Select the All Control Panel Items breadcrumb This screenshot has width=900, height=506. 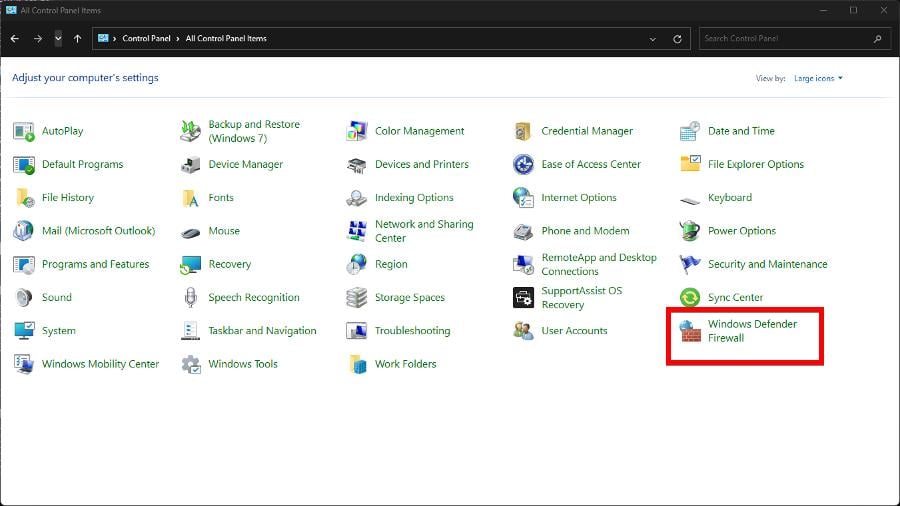[x=226, y=38]
